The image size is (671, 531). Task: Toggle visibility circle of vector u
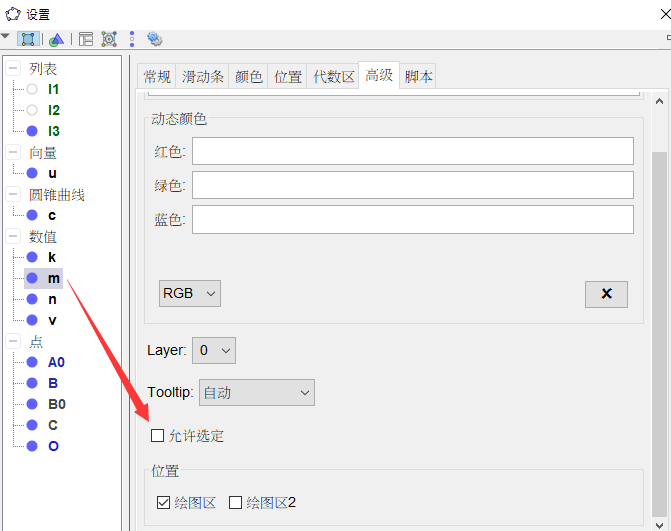click(32, 173)
